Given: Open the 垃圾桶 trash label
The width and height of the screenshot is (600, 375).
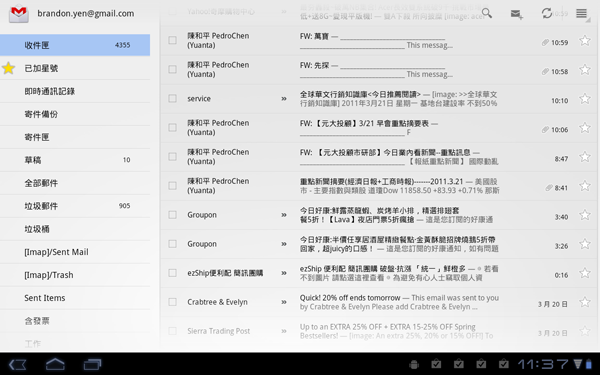Looking at the screenshot, I should [x=75, y=229].
